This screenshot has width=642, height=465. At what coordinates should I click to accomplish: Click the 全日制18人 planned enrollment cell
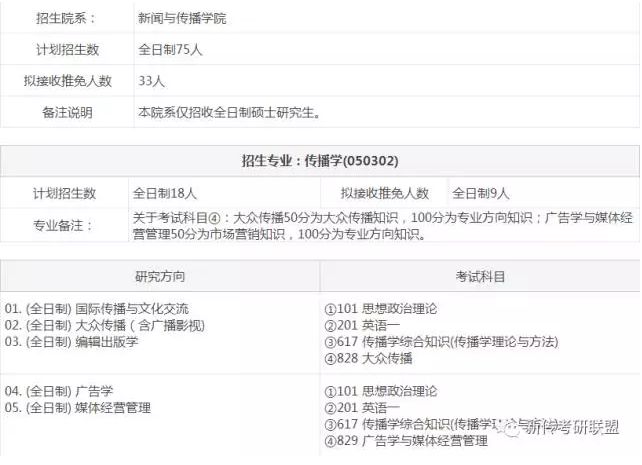point(165,192)
